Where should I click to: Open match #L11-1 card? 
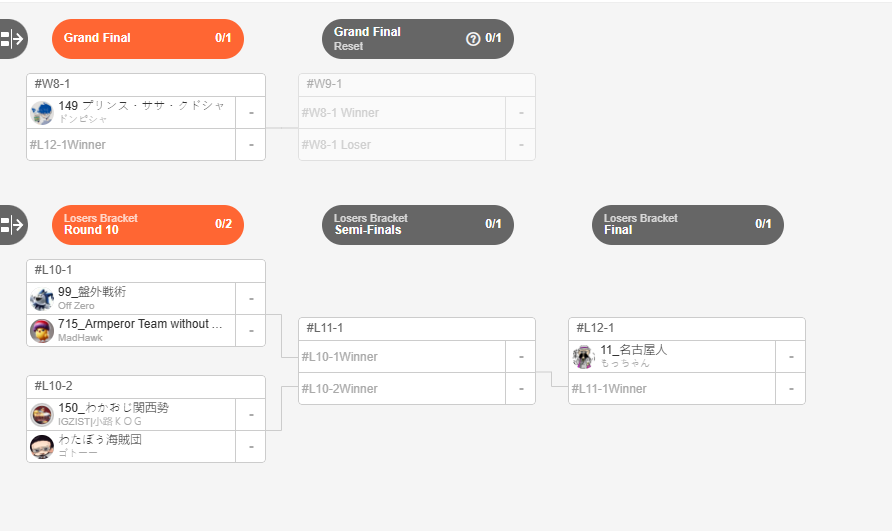click(416, 329)
